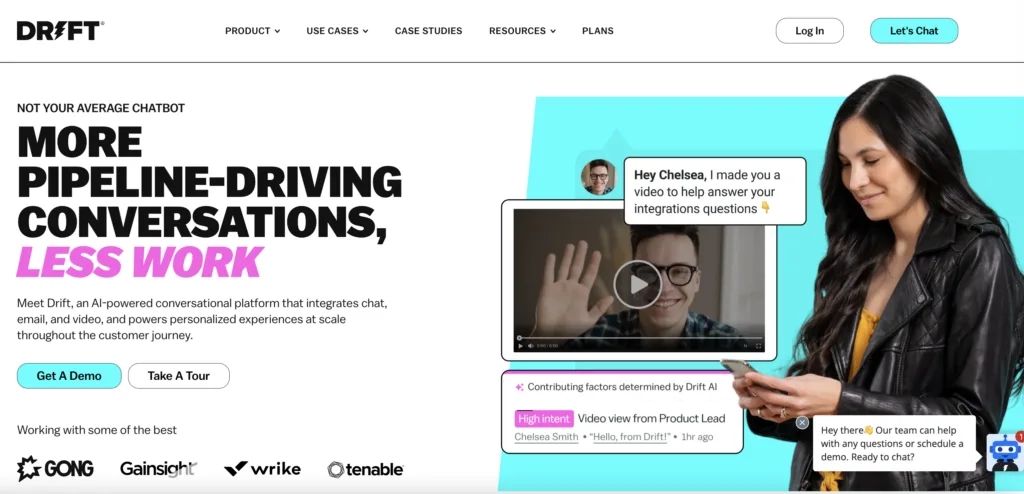Viewport: 1024px width, 494px height.
Task: Open the Chelsea Smith link
Action: pyautogui.click(x=547, y=436)
